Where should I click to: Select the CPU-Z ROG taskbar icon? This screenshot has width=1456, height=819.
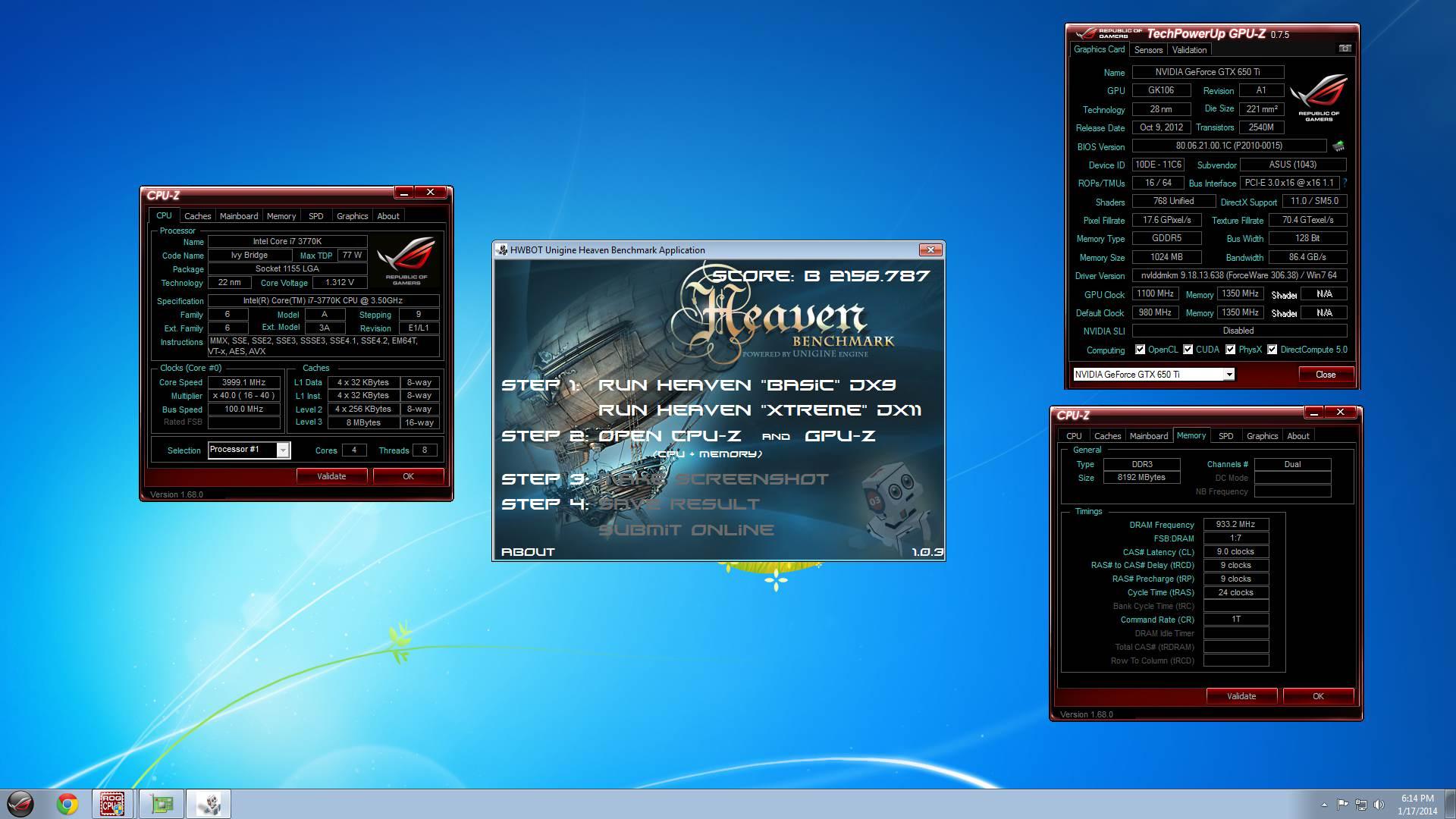[113, 804]
